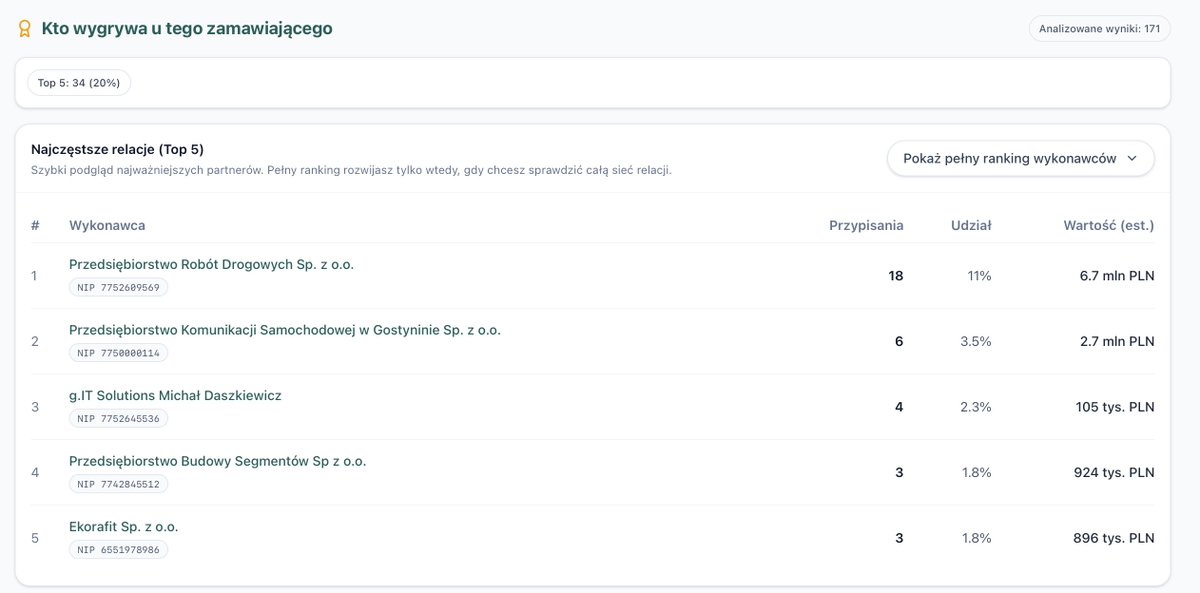Image resolution: width=1200 pixels, height=593 pixels.
Task: Click the 896 tys. PLN value
Action: point(1114,538)
